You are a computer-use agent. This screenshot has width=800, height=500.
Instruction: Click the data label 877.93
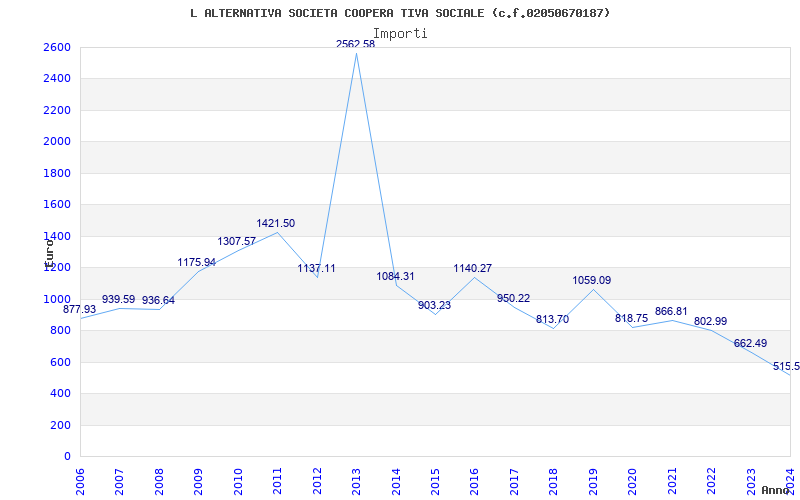(80, 310)
